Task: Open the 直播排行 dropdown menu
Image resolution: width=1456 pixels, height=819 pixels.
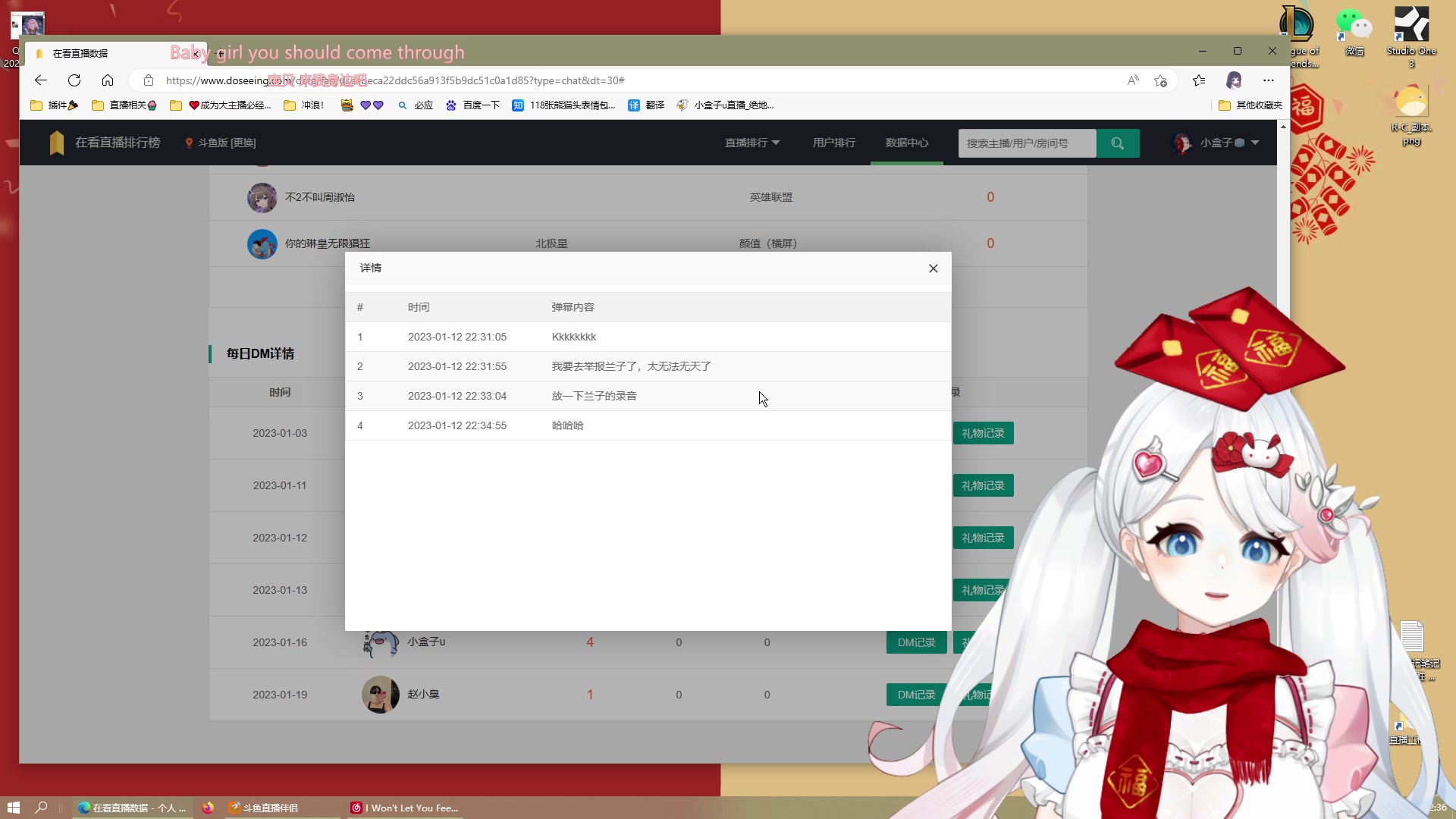Action: point(752,143)
